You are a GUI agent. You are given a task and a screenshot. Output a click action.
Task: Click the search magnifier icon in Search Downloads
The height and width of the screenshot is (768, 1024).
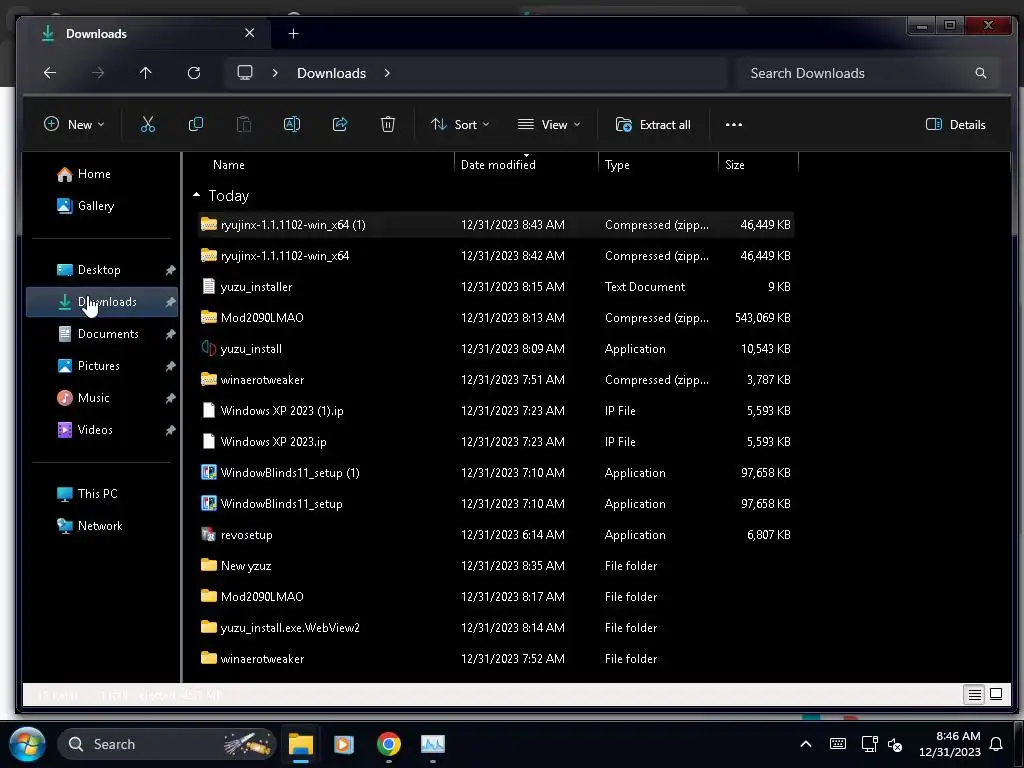click(980, 73)
